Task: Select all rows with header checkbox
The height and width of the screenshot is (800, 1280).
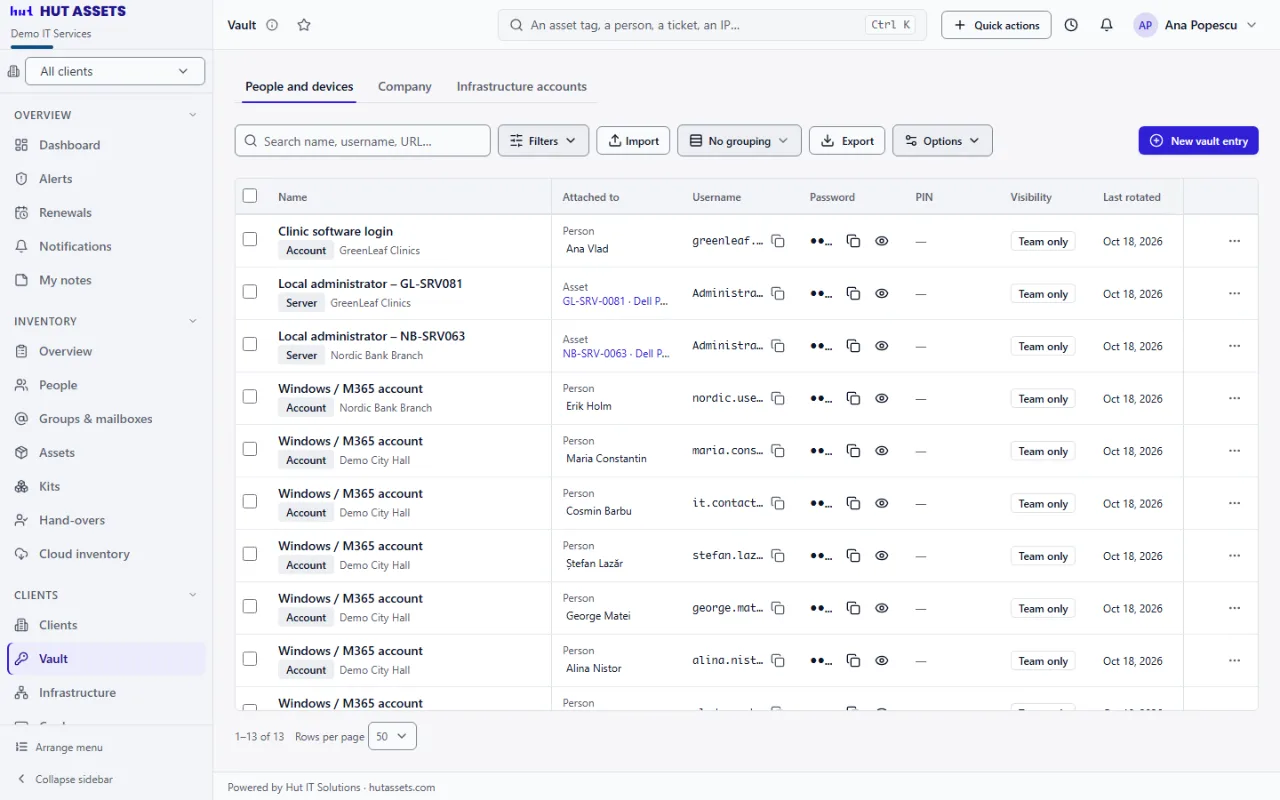Action: coord(250,196)
